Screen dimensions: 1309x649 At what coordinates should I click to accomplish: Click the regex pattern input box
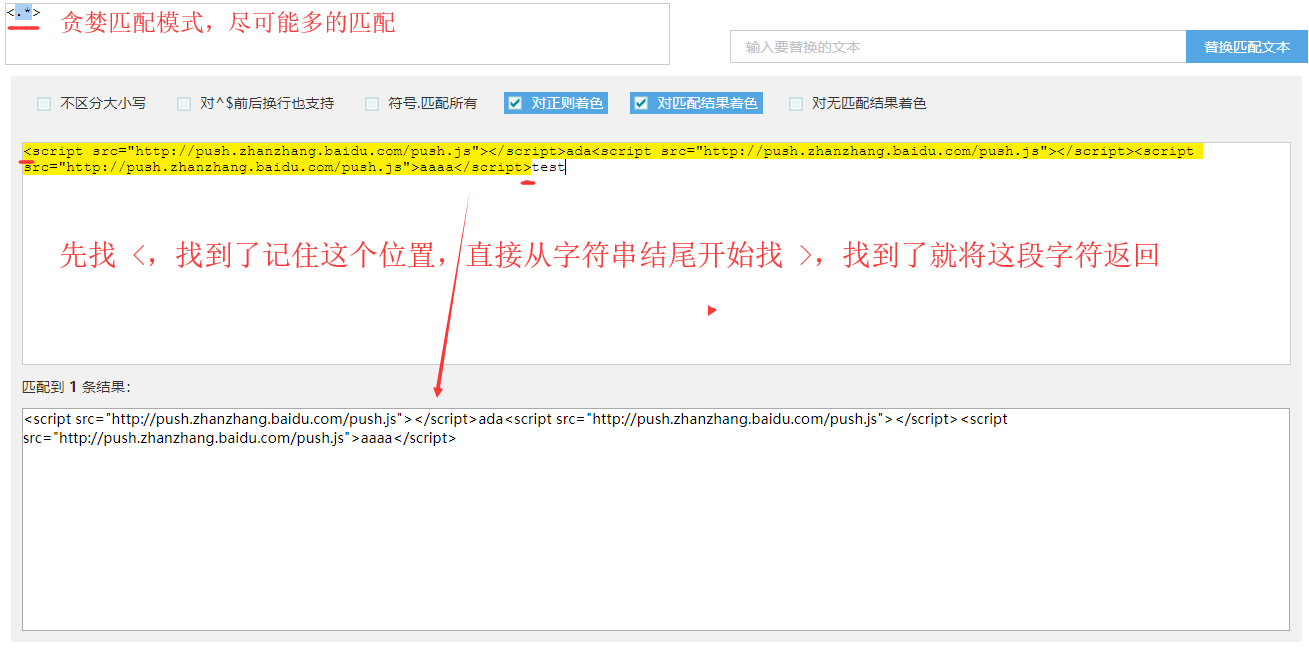[x=337, y=34]
